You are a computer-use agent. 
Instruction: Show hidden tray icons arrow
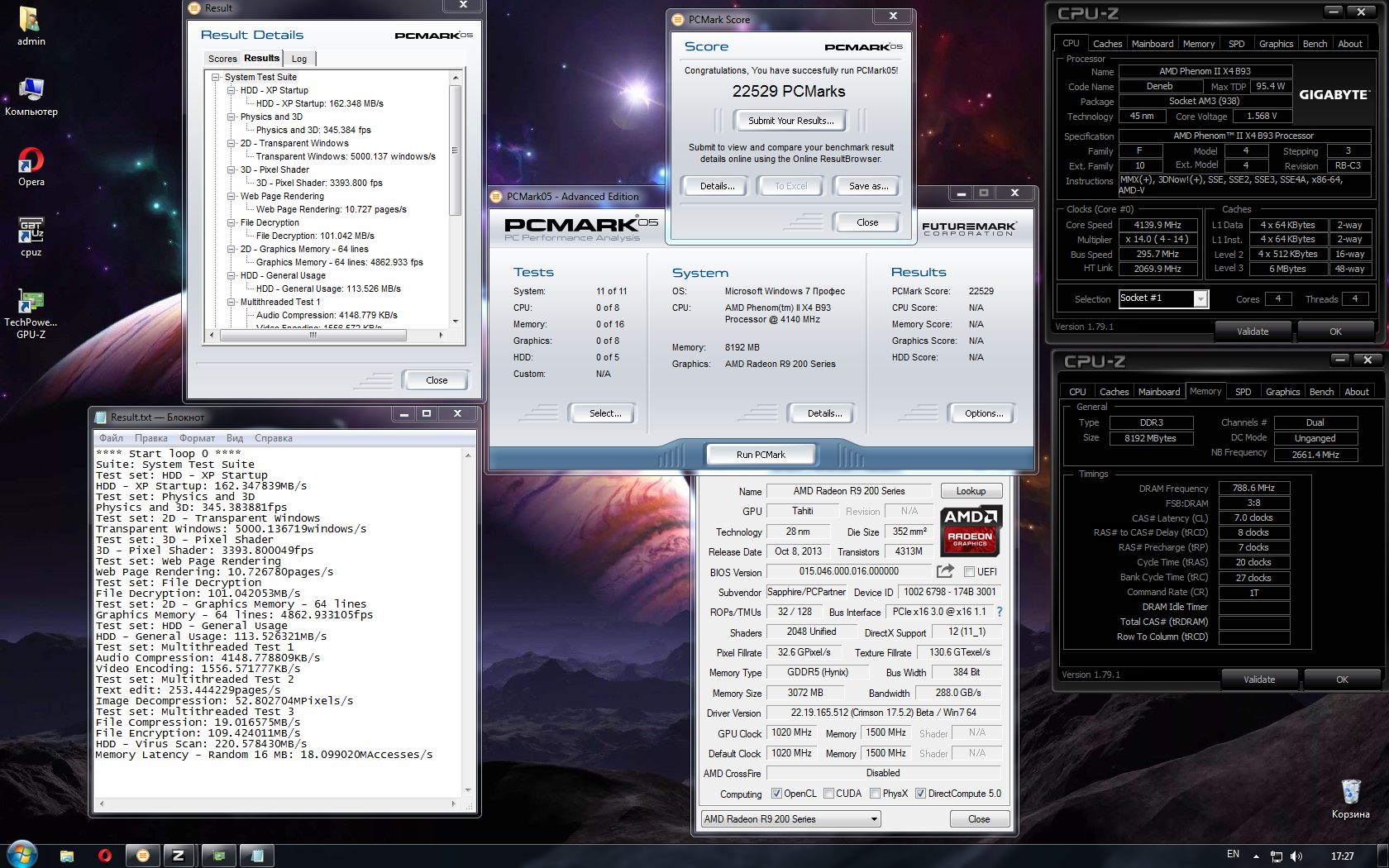(1256, 856)
